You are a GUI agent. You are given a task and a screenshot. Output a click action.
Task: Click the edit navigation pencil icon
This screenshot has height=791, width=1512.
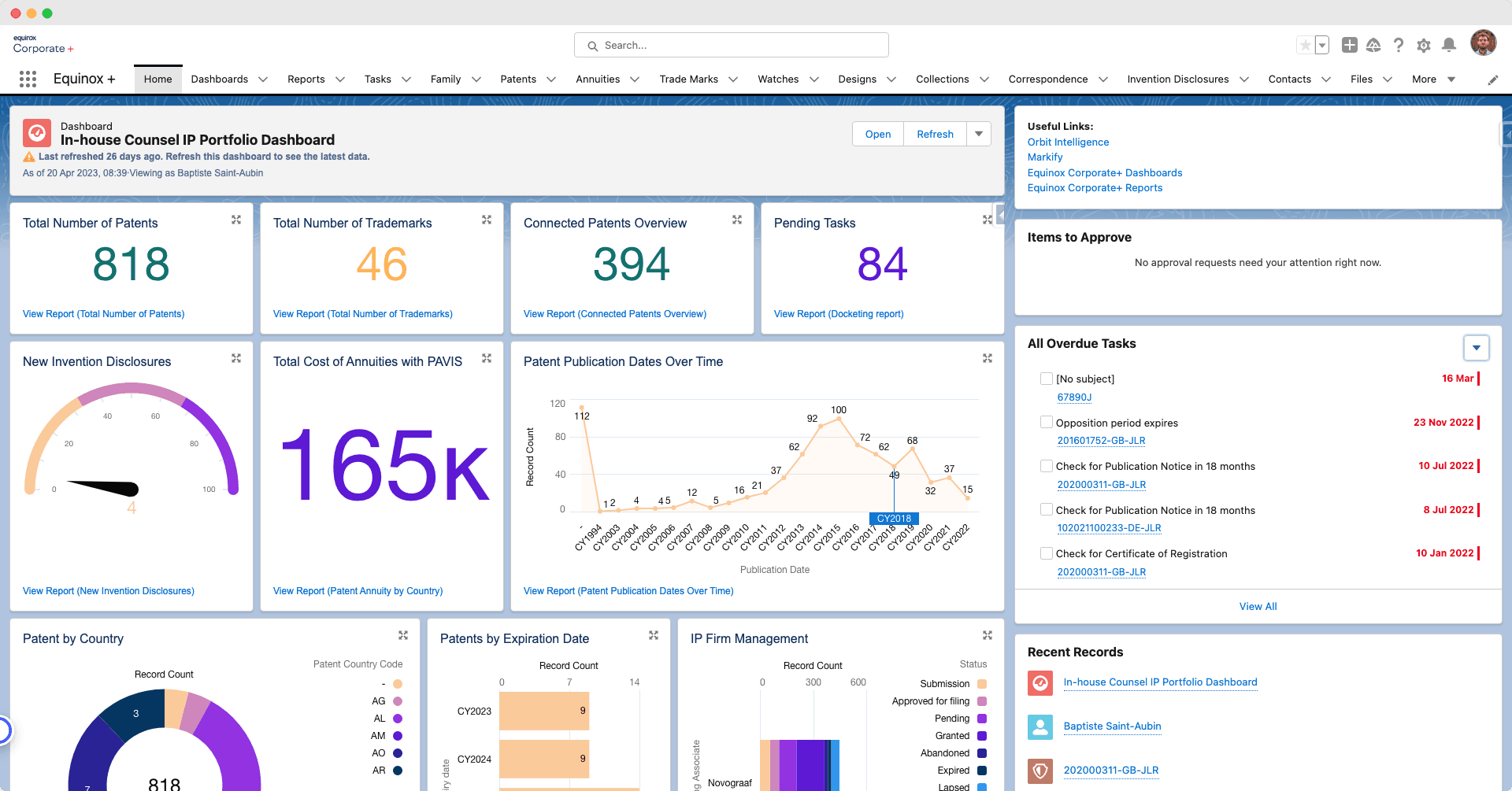(1493, 79)
